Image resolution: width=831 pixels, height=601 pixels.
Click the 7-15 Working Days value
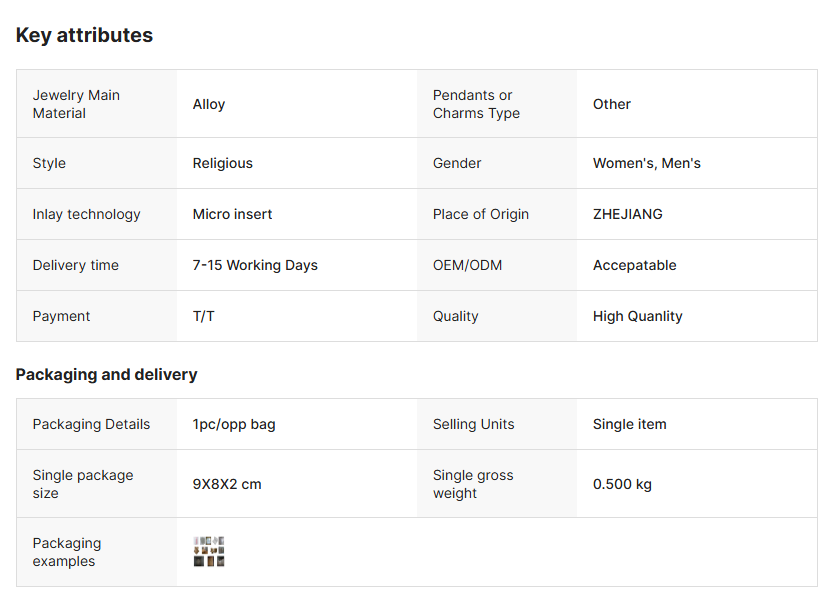point(255,265)
